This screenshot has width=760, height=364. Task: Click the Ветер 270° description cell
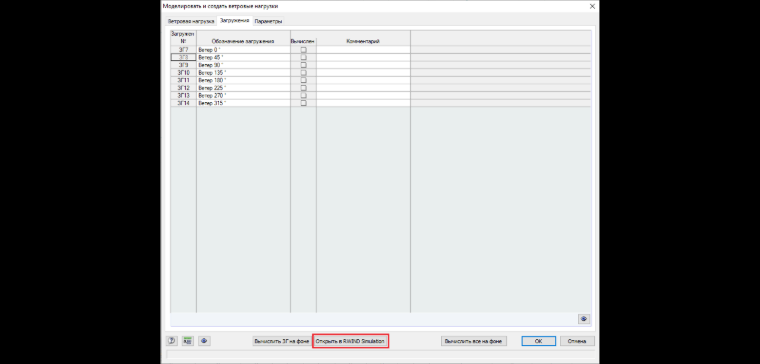tap(243, 95)
